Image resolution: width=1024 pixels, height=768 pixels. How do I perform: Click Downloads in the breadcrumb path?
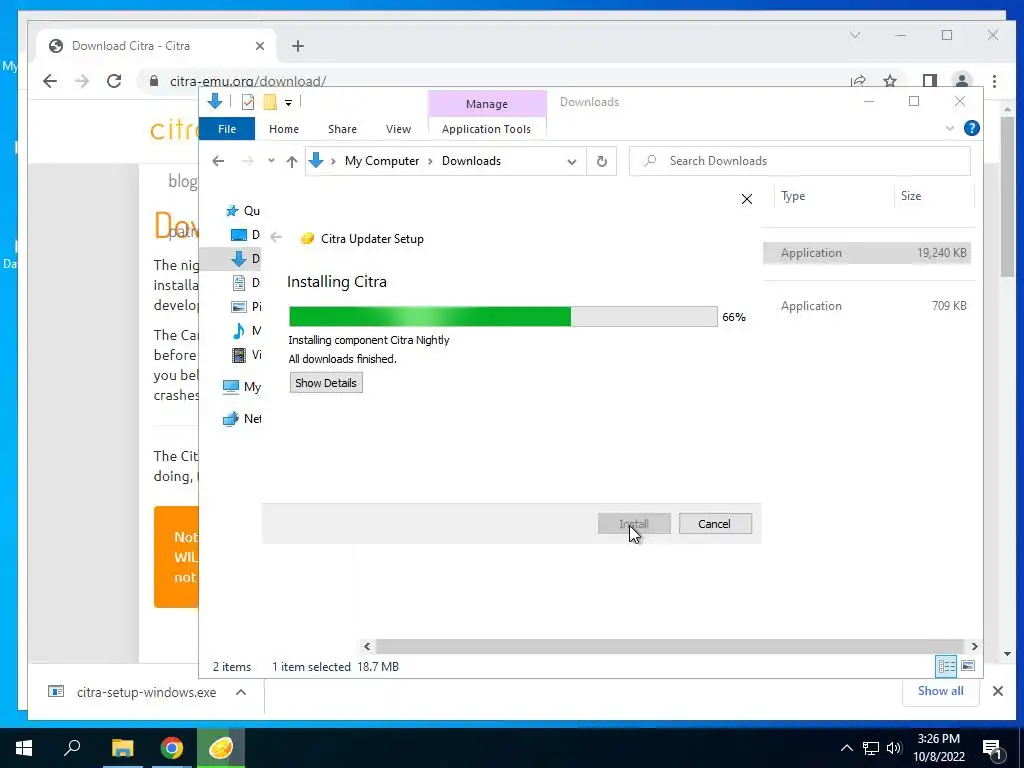pyautogui.click(x=472, y=161)
